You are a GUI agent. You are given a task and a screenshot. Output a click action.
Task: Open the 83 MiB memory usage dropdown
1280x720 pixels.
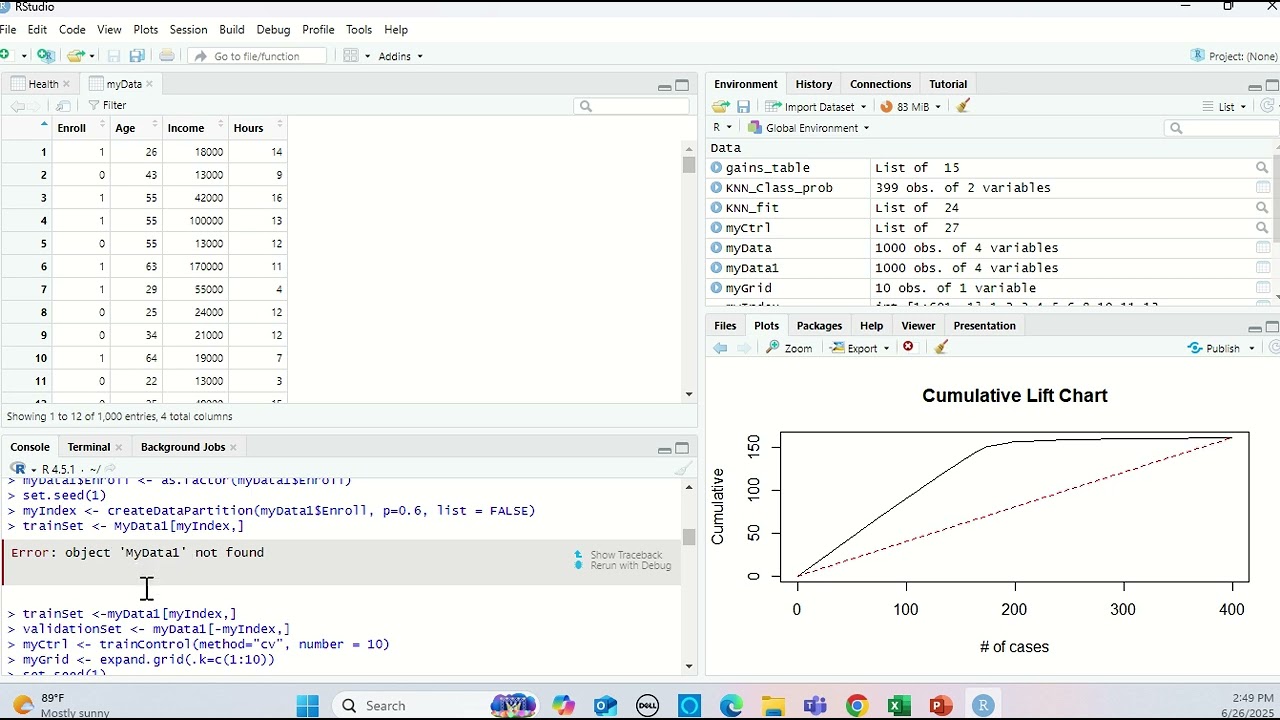[x=910, y=106]
